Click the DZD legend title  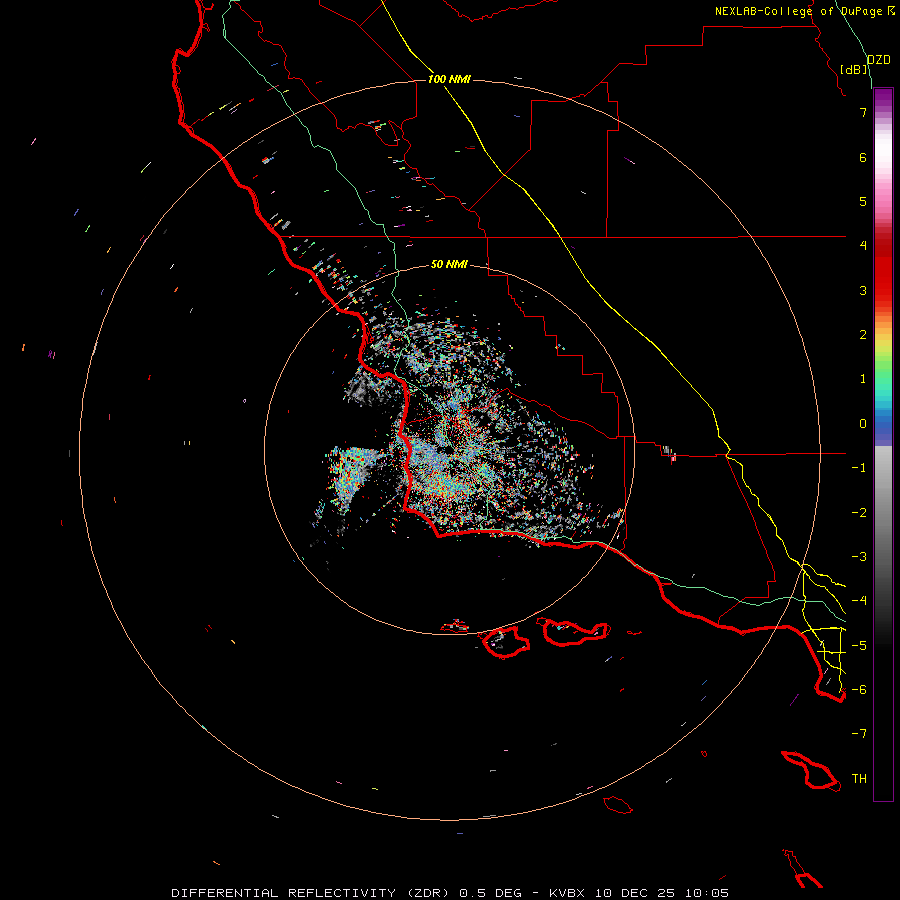pyautogui.click(x=879, y=59)
